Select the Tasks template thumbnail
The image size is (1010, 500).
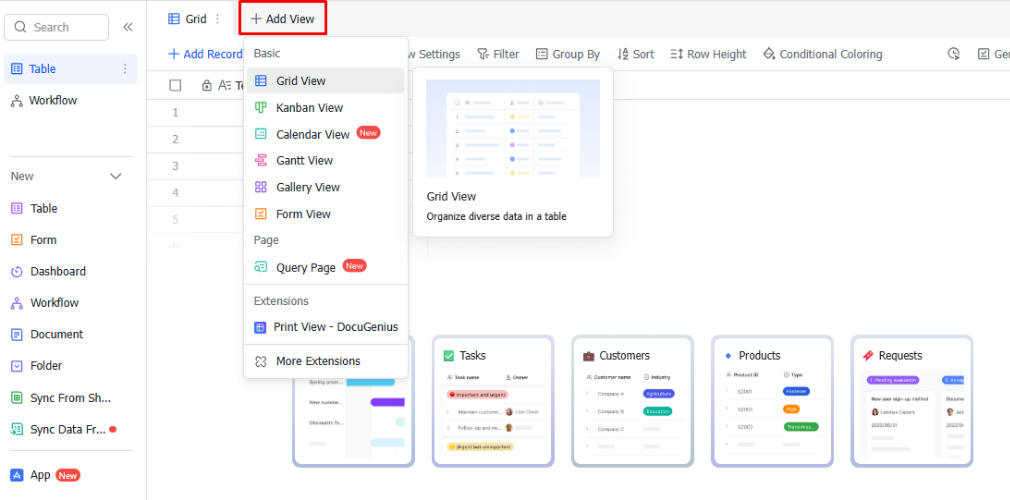pyautogui.click(x=492, y=400)
